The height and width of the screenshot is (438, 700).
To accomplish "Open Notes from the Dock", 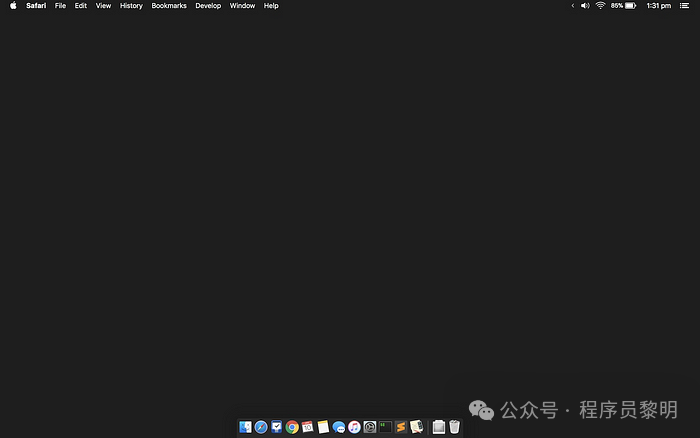I will [323, 427].
